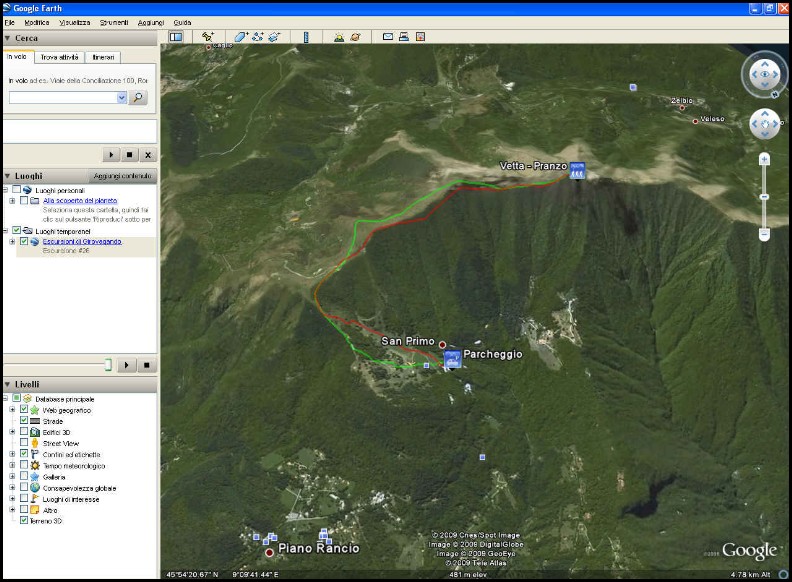This screenshot has height=582, width=792.
Task: Clear search results with X button
Action: [x=147, y=155]
